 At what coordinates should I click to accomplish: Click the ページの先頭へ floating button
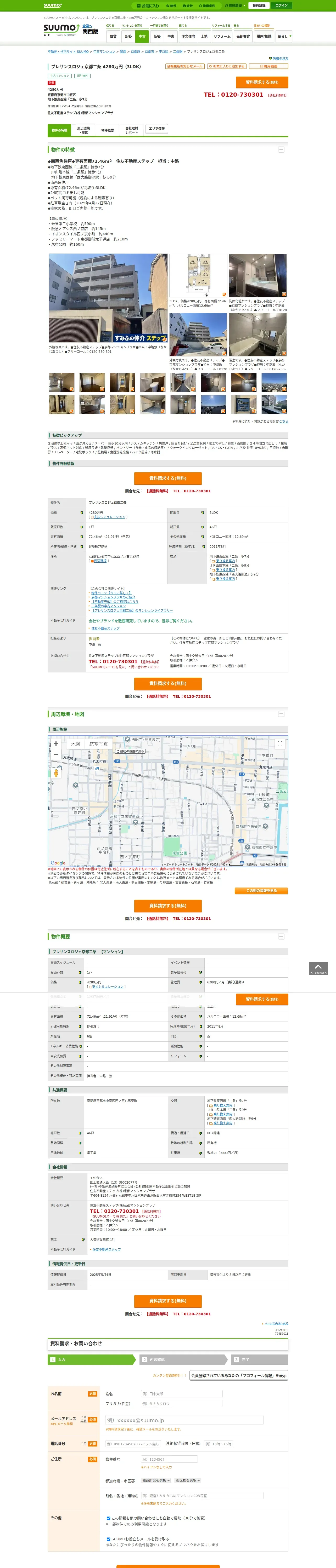(x=318, y=969)
